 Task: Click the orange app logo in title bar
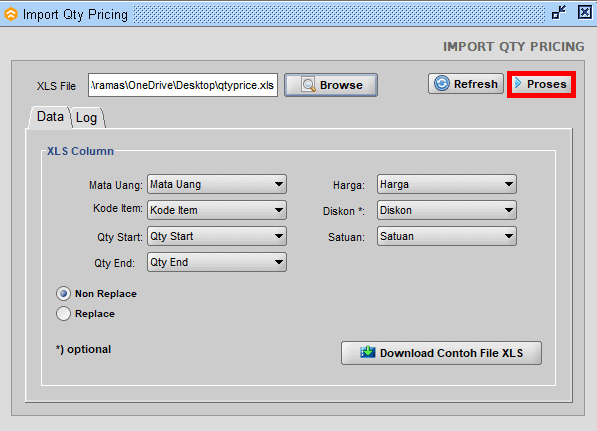pos(11,14)
